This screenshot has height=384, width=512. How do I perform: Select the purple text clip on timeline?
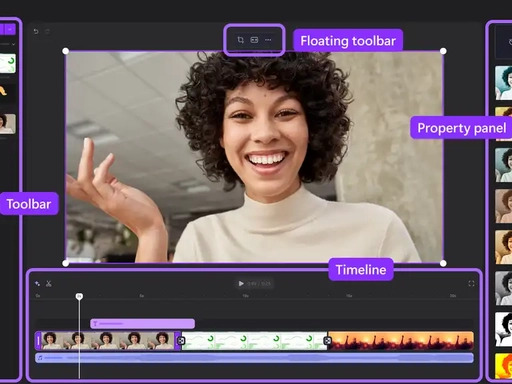coord(143,324)
